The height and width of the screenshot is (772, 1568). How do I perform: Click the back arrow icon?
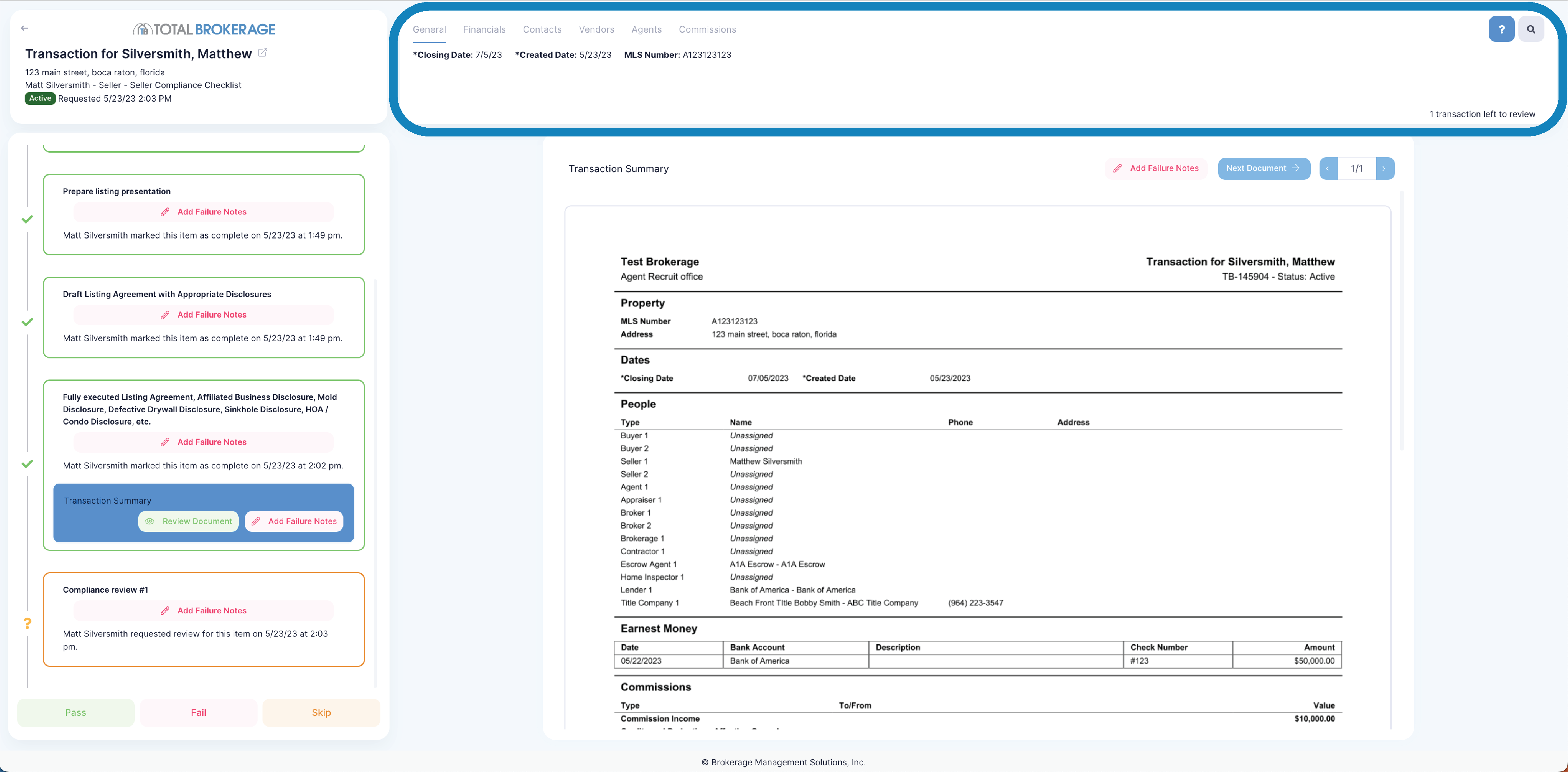click(x=24, y=28)
